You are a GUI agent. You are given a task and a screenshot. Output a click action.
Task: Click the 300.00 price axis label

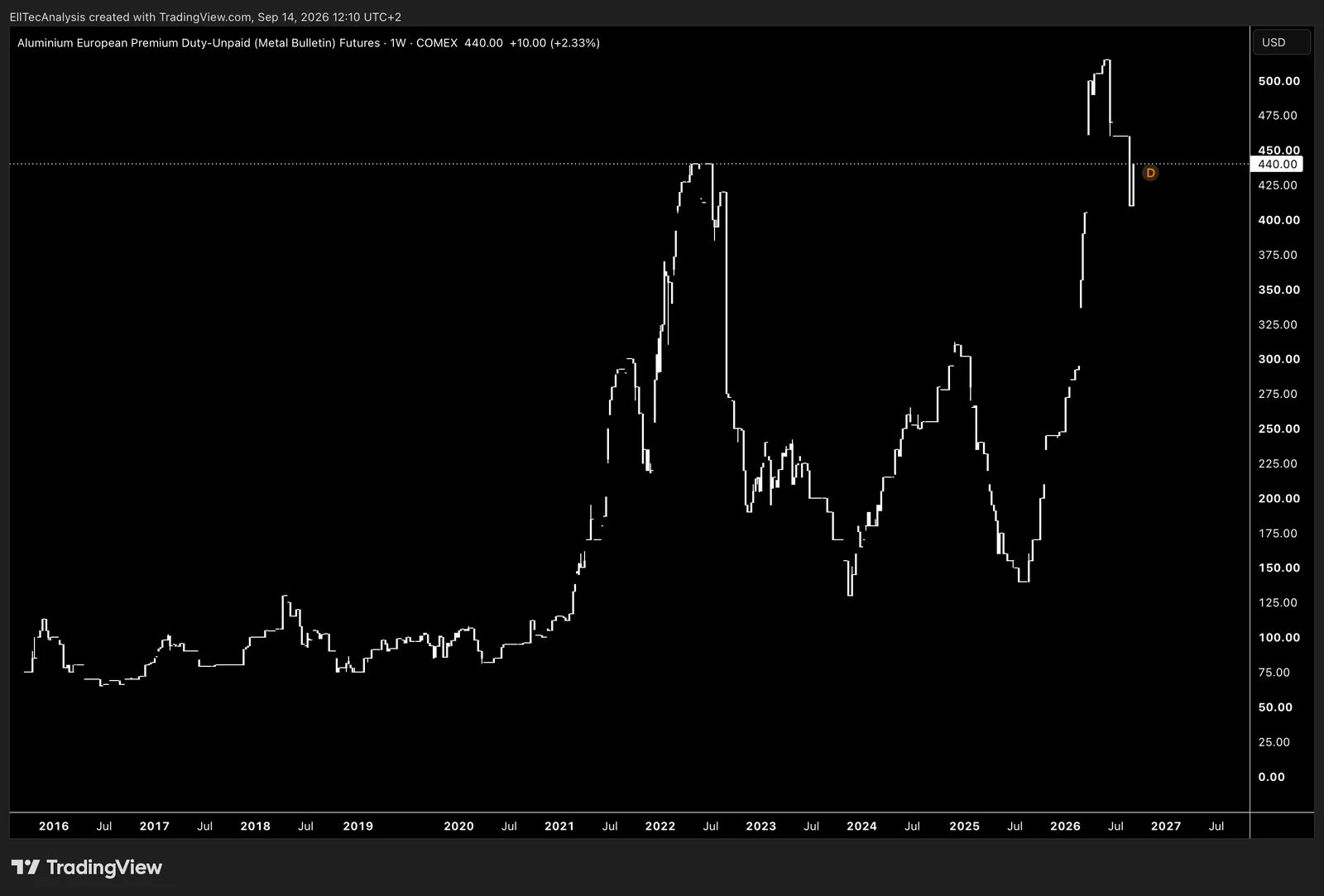pos(1278,359)
